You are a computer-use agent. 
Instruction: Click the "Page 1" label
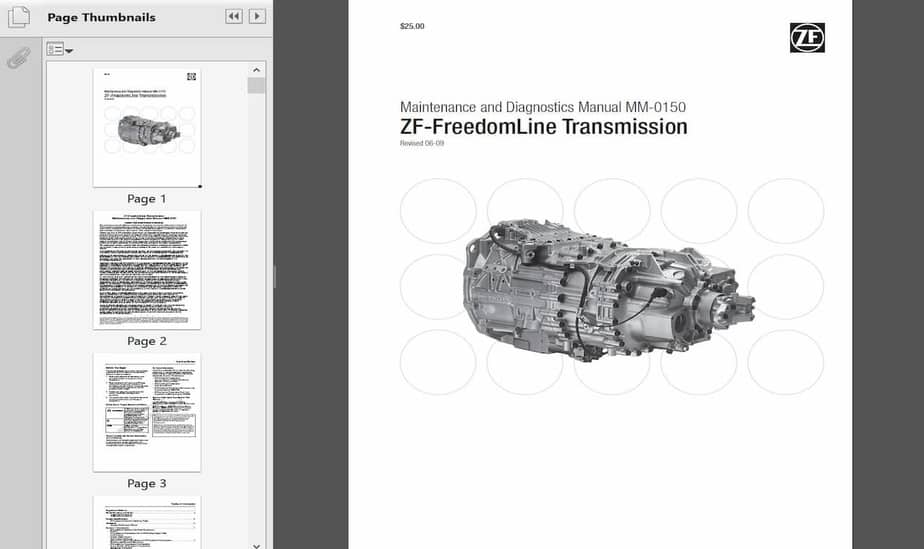click(147, 199)
